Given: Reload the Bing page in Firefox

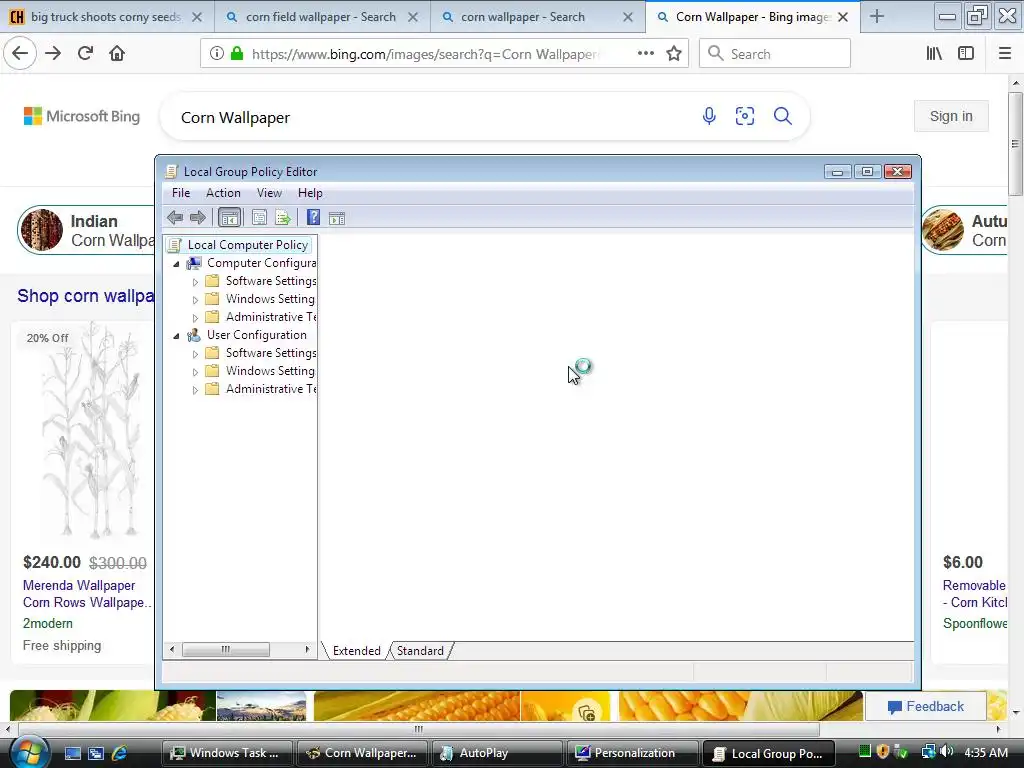Looking at the screenshot, I should (85, 54).
